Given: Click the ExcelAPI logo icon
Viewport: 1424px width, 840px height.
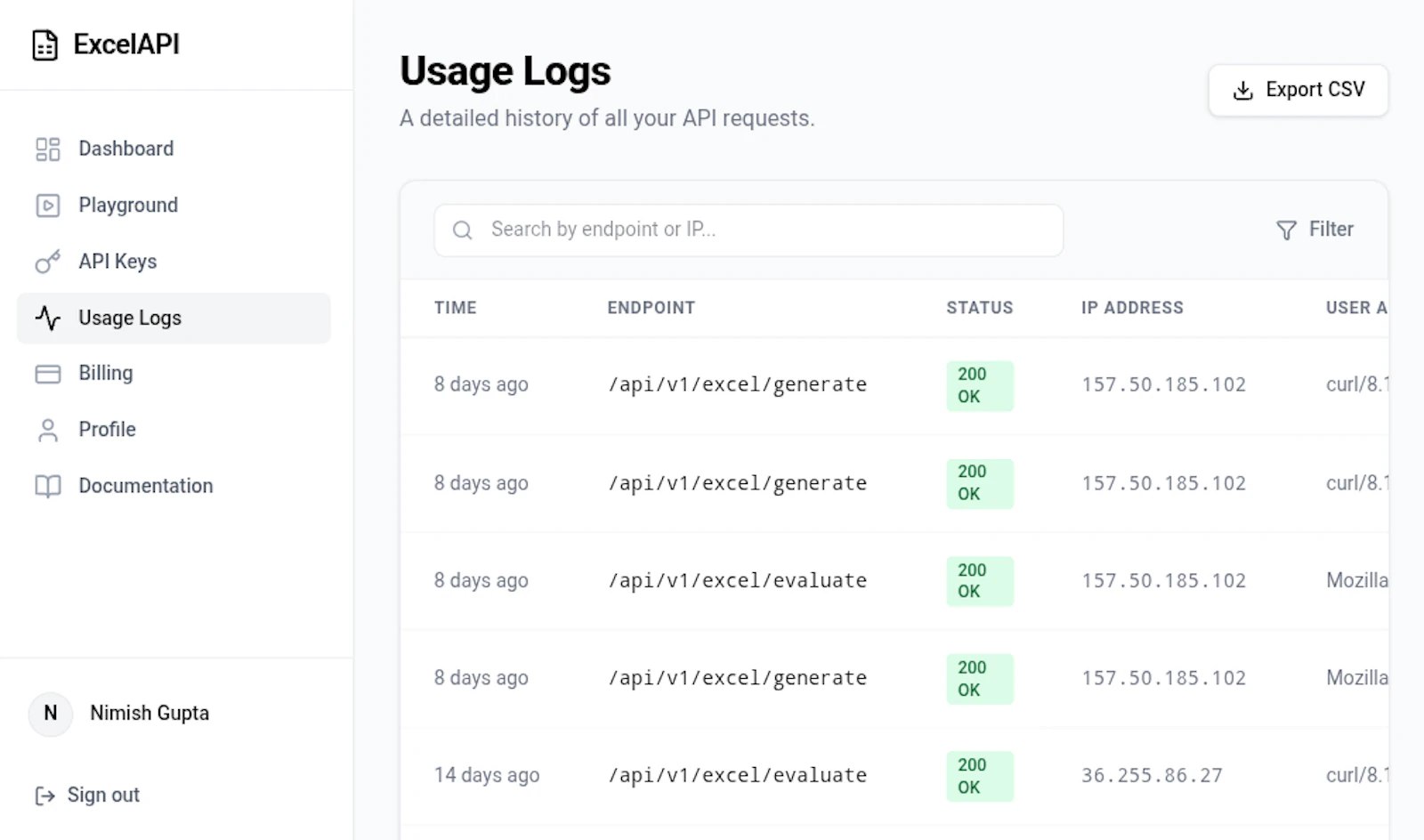Looking at the screenshot, I should 44,44.
